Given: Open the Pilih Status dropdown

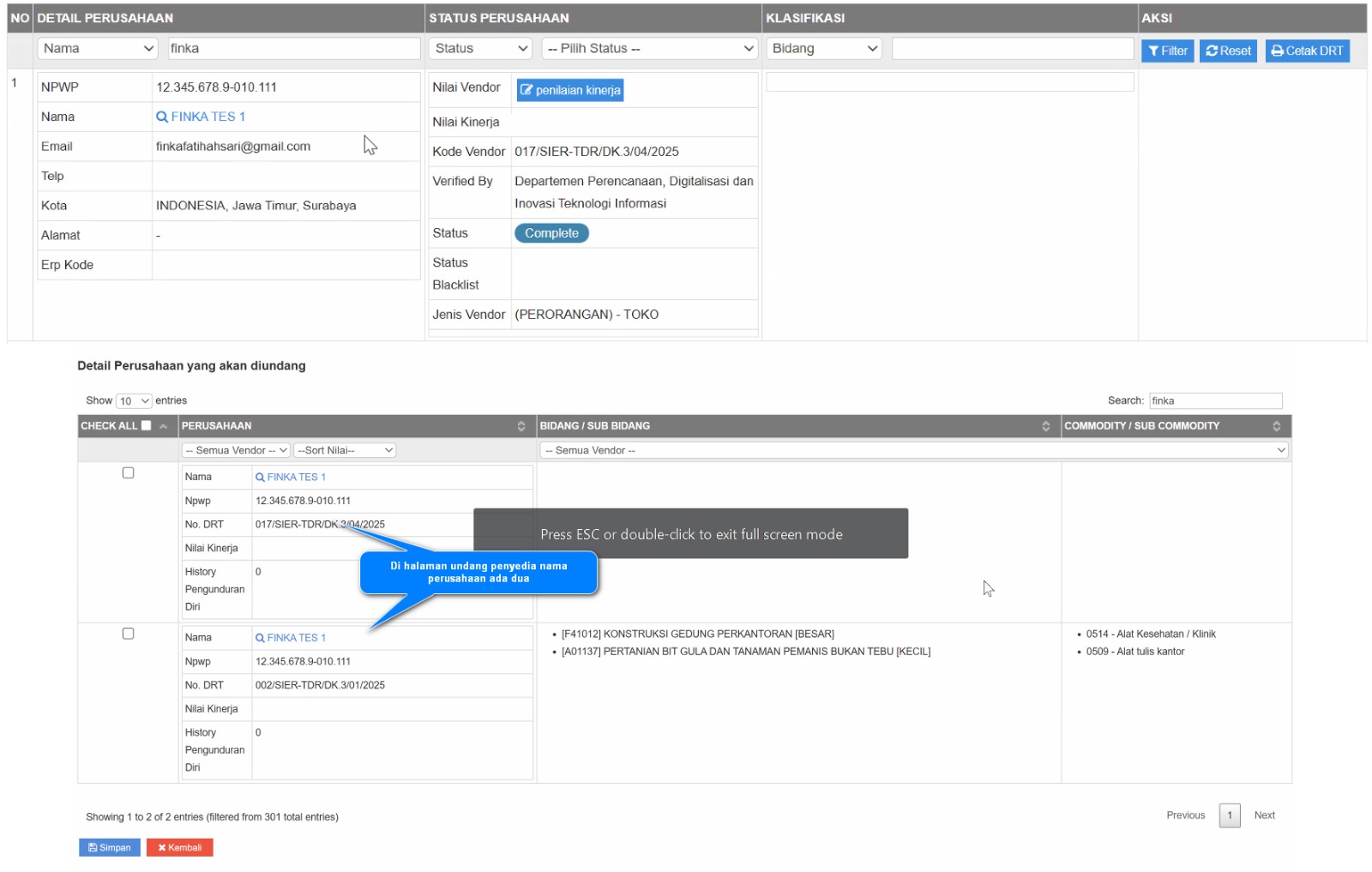Looking at the screenshot, I should click(651, 49).
